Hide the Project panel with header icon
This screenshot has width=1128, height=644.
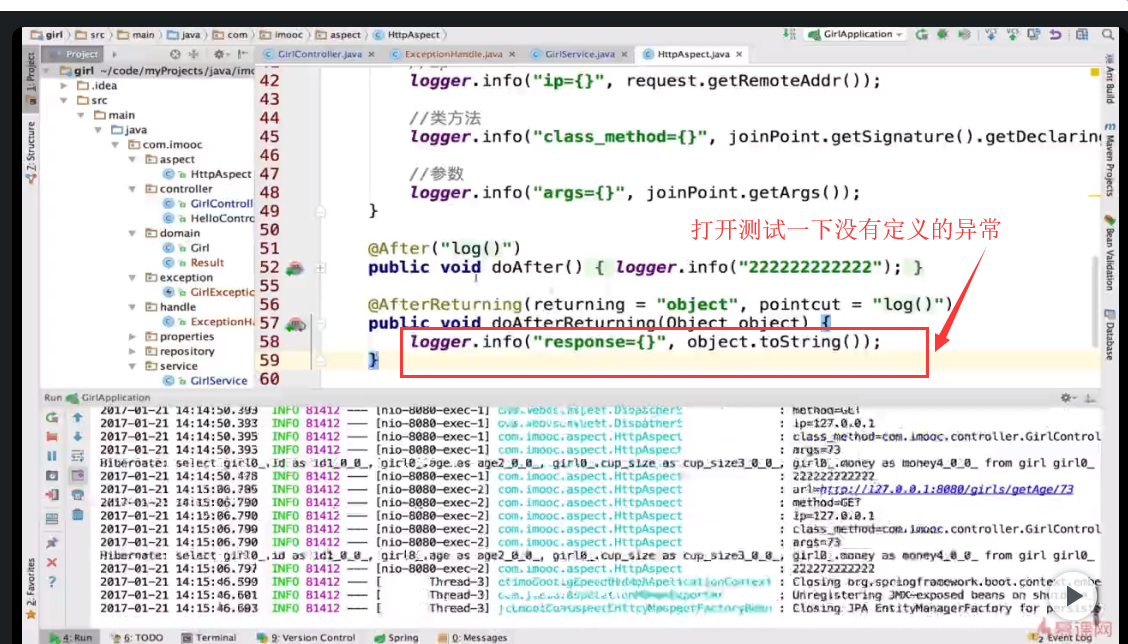pyautogui.click(x=242, y=54)
